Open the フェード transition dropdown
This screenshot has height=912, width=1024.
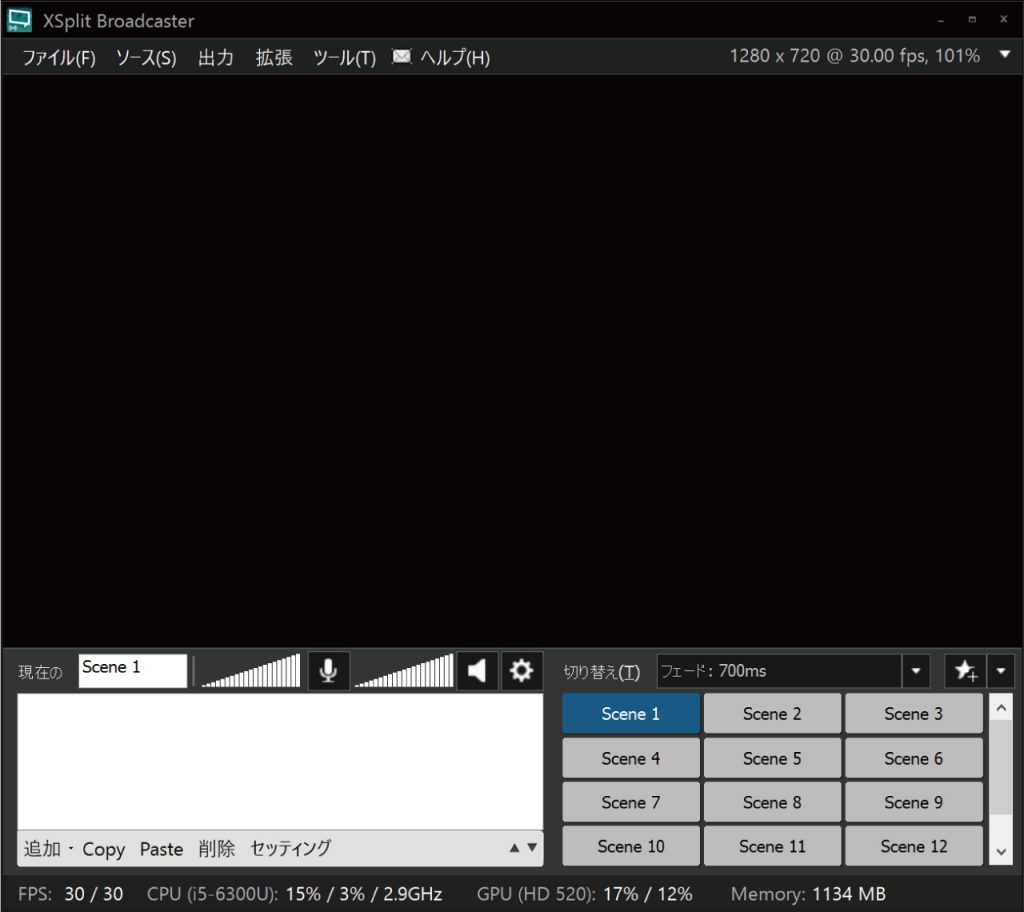click(914, 671)
